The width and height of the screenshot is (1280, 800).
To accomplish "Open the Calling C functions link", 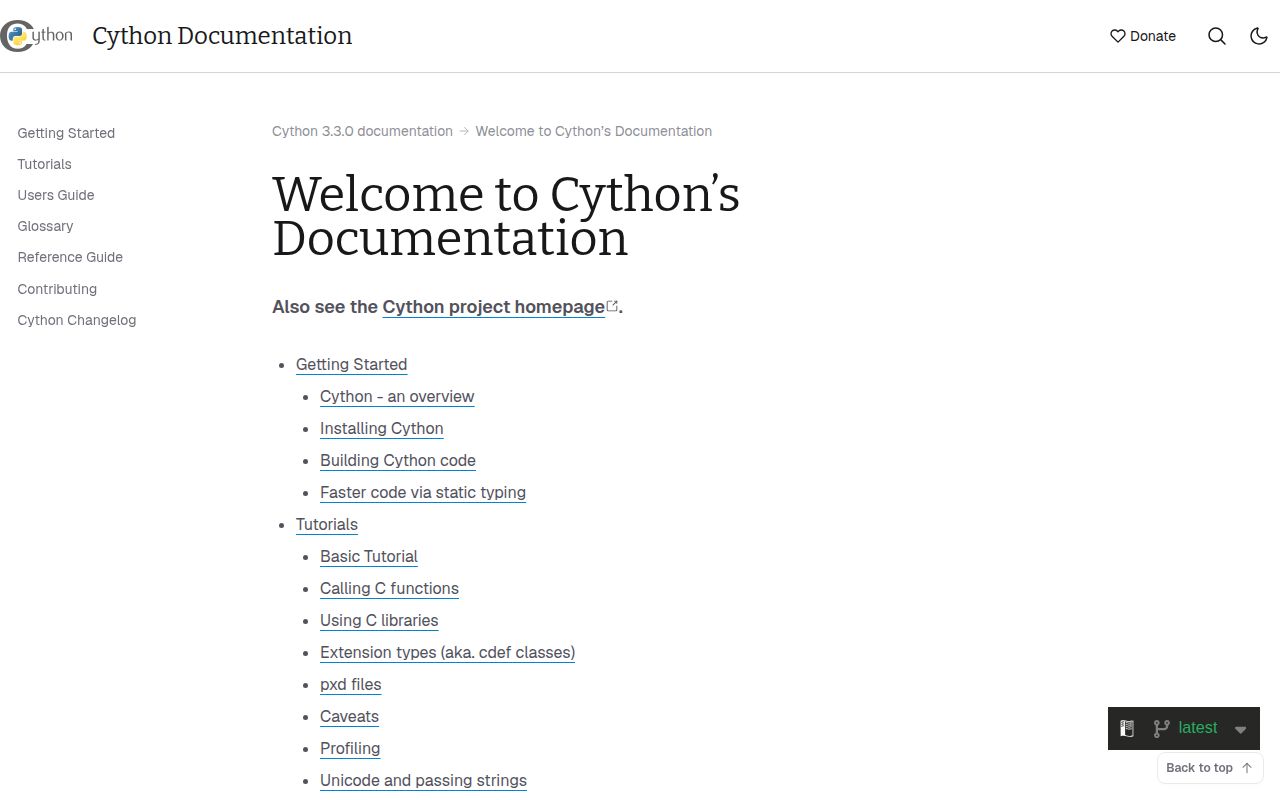I will (x=389, y=589).
